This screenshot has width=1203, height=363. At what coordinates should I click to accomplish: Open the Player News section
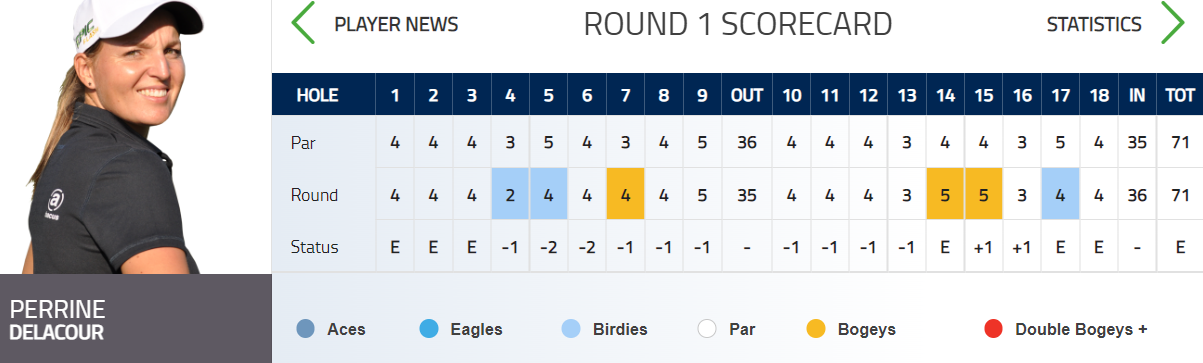click(x=396, y=25)
